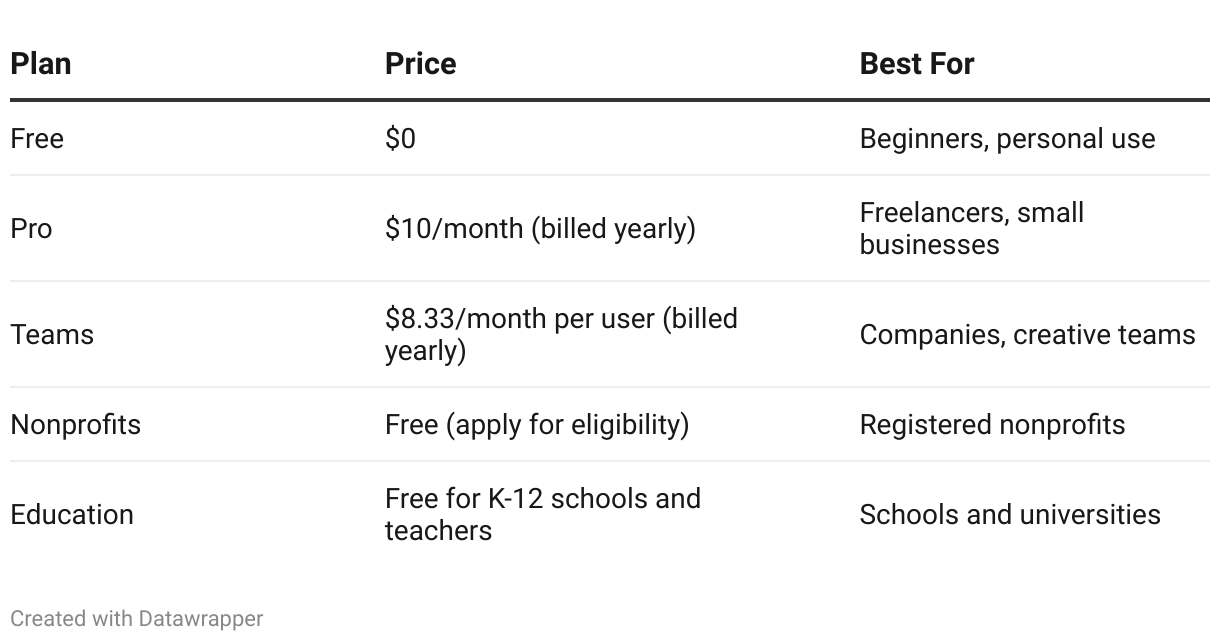Click the $0 price cell
The image size is (1220, 642).
(x=400, y=139)
